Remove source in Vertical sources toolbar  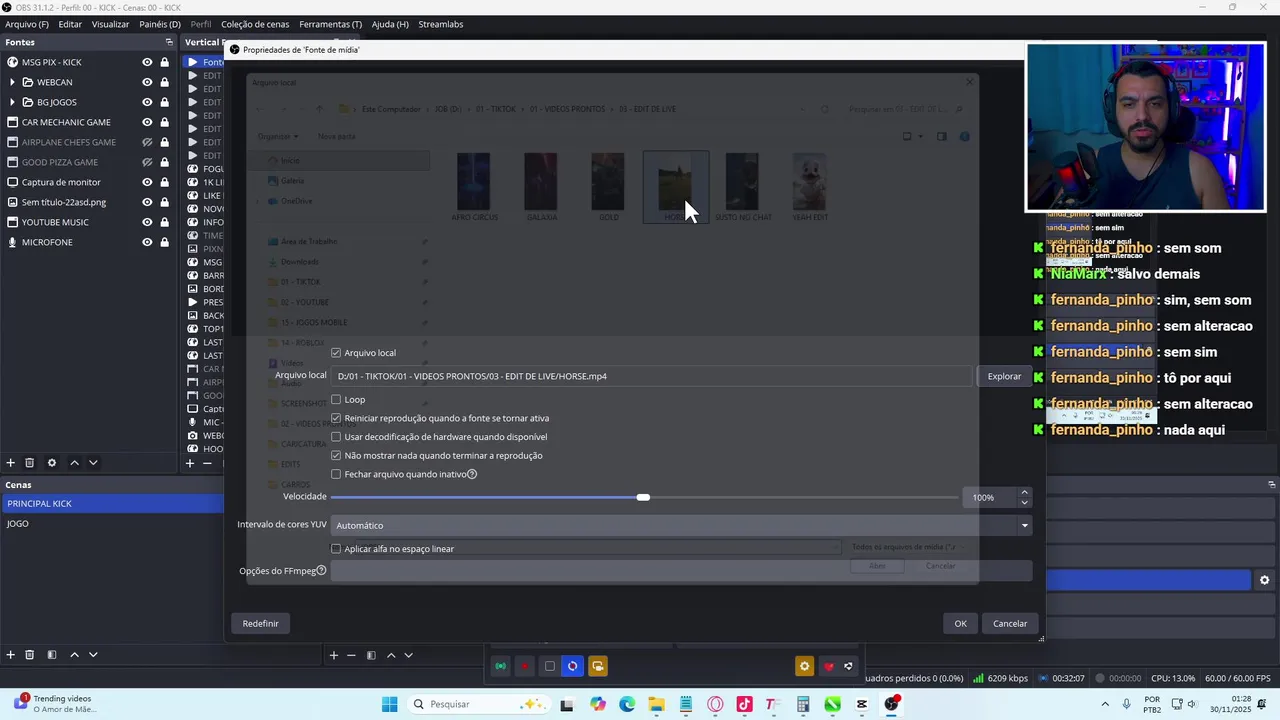pyautogui.click(x=208, y=463)
